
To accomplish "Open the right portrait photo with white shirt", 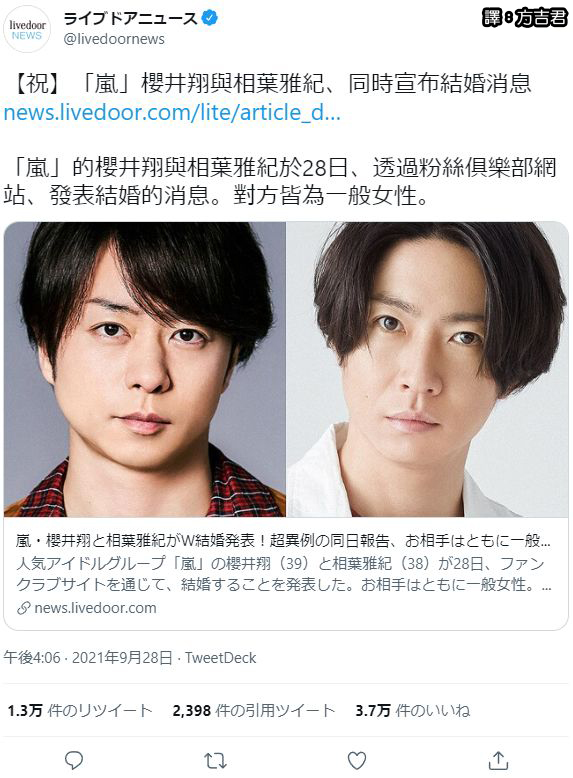I will pyautogui.click(x=428, y=369).
